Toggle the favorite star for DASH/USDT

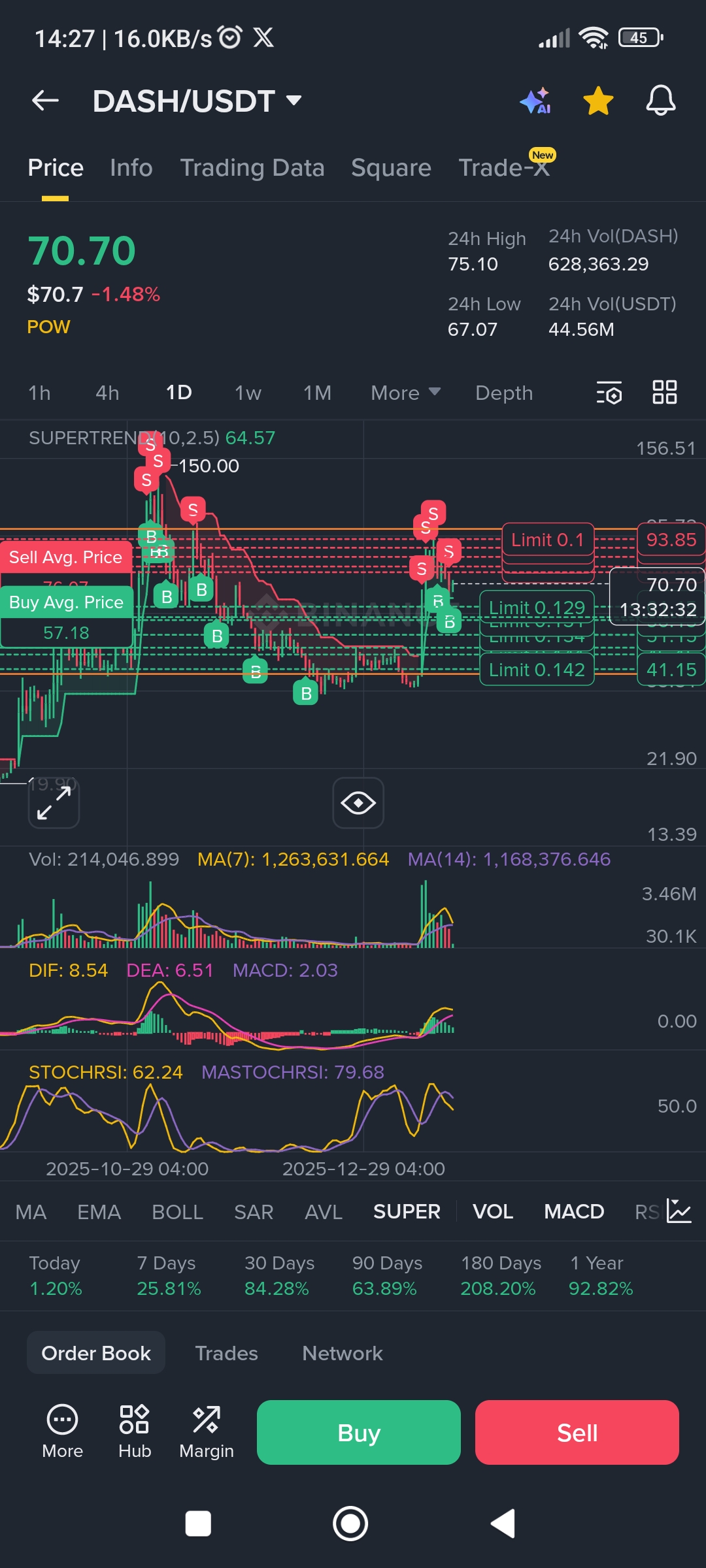[598, 101]
